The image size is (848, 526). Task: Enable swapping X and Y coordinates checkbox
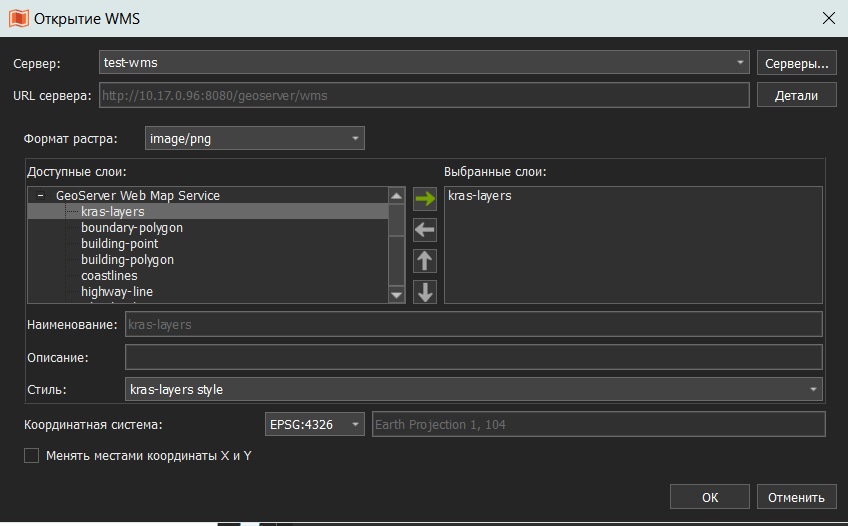(x=32, y=456)
